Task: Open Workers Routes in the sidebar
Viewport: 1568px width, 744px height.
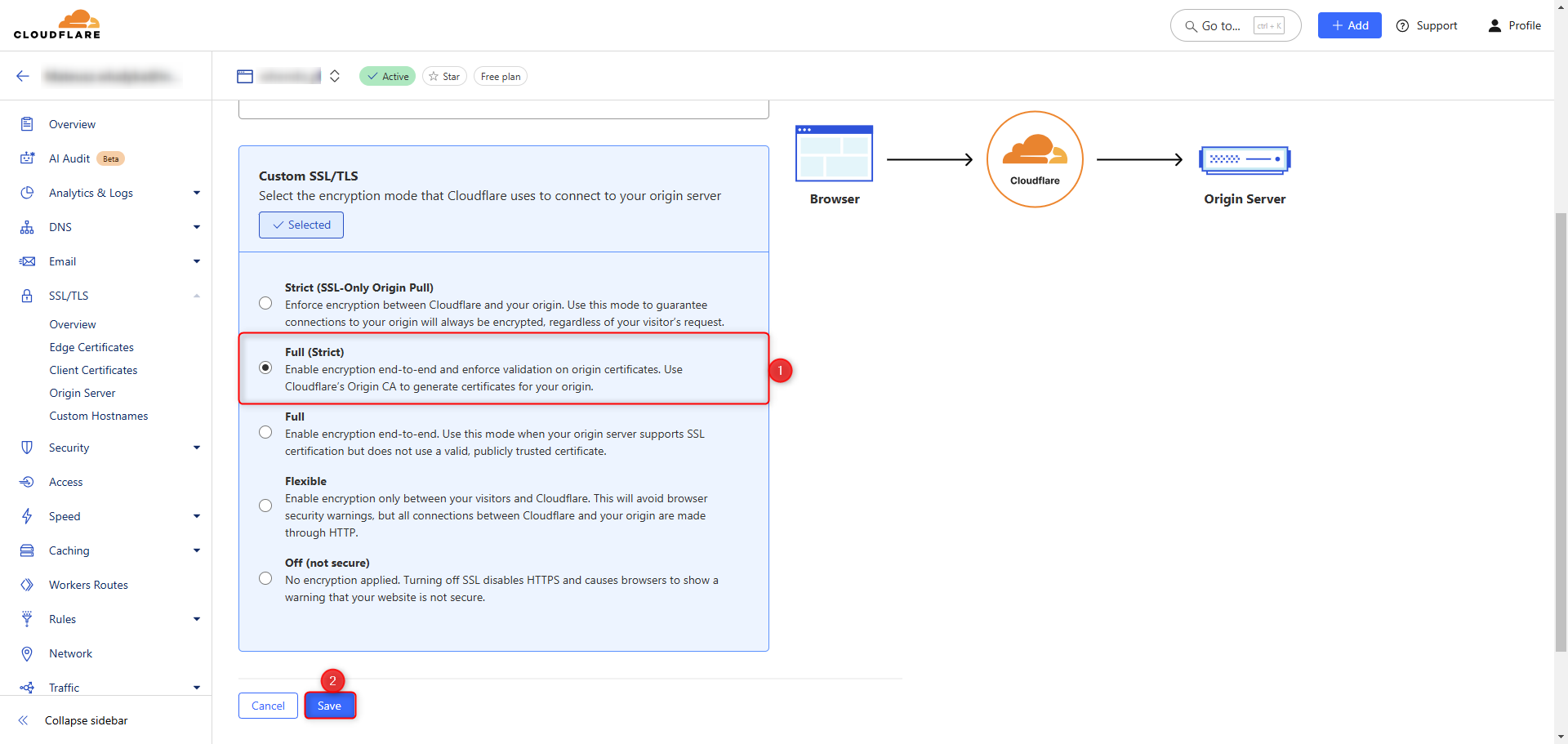Action: tap(88, 585)
